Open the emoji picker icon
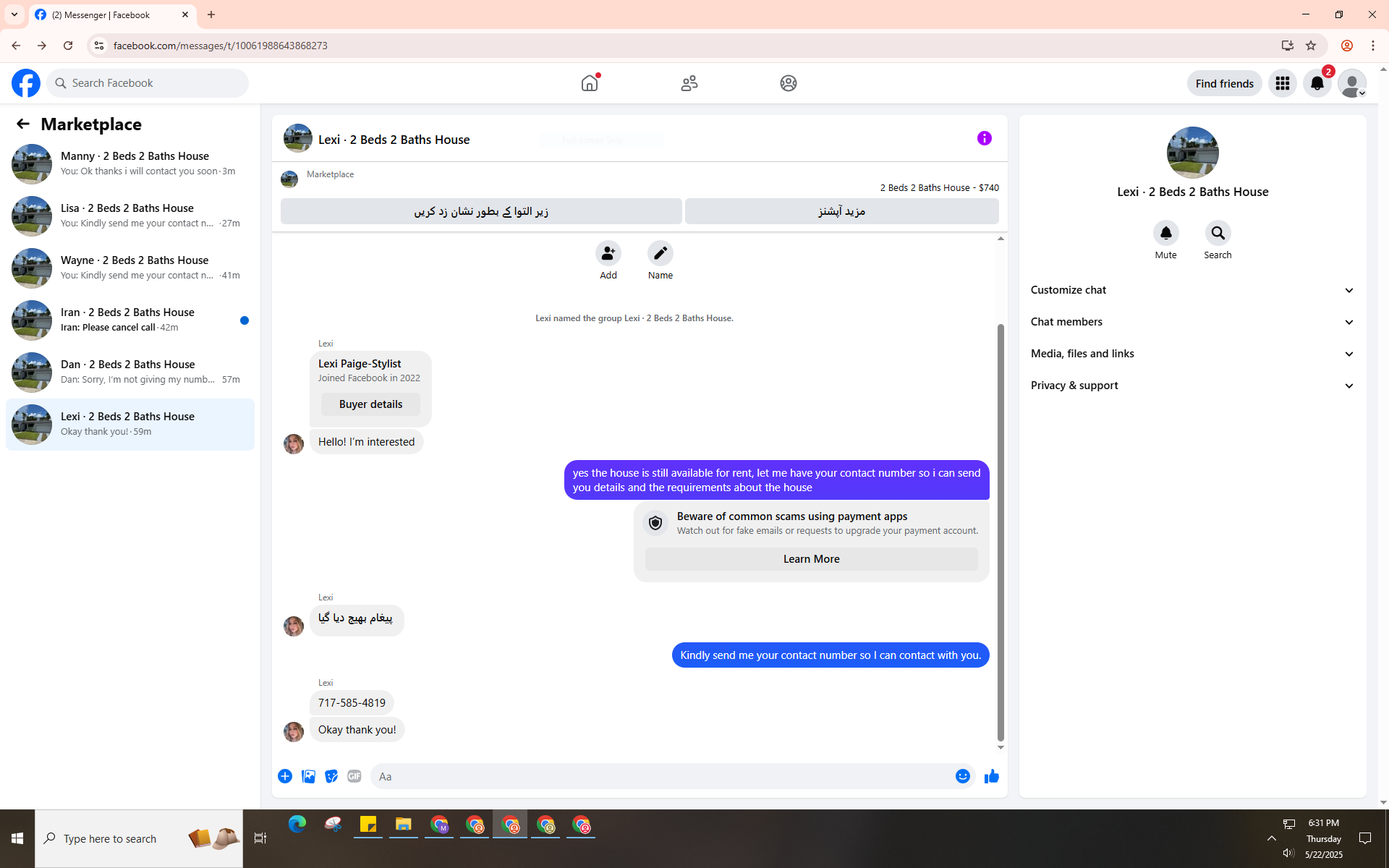 click(x=963, y=776)
